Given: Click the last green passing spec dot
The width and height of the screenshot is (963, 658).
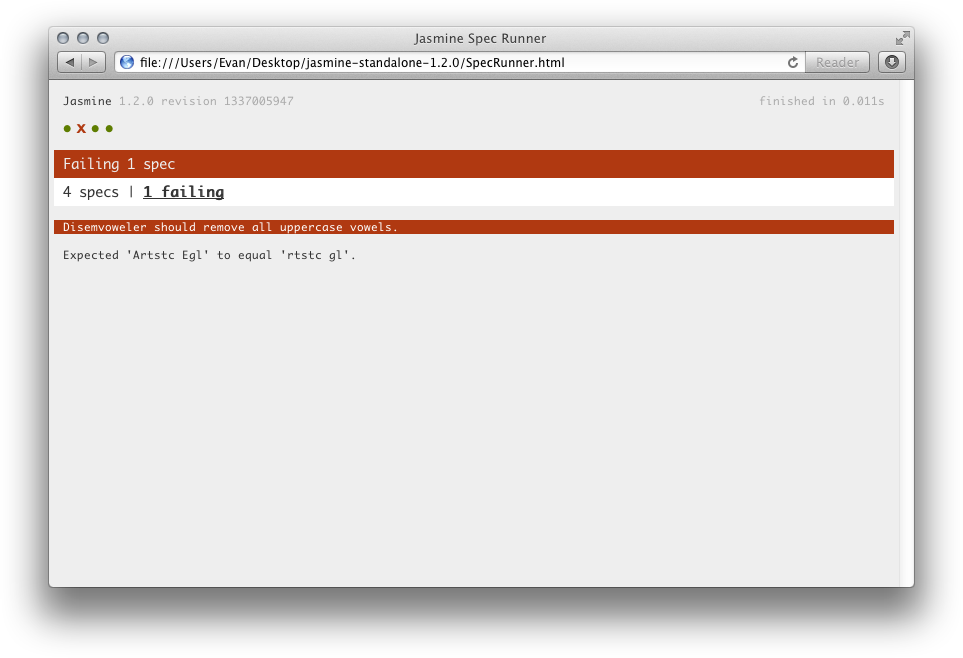Looking at the screenshot, I should pos(109,128).
